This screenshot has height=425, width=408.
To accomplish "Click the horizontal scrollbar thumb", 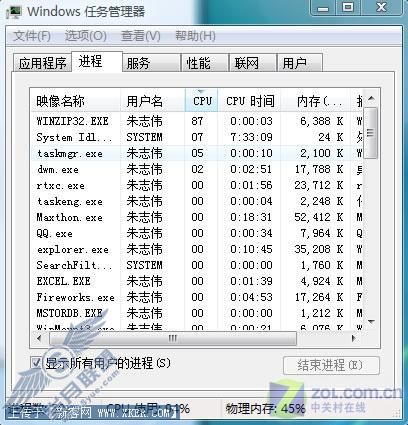I will click(x=173, y=339).
